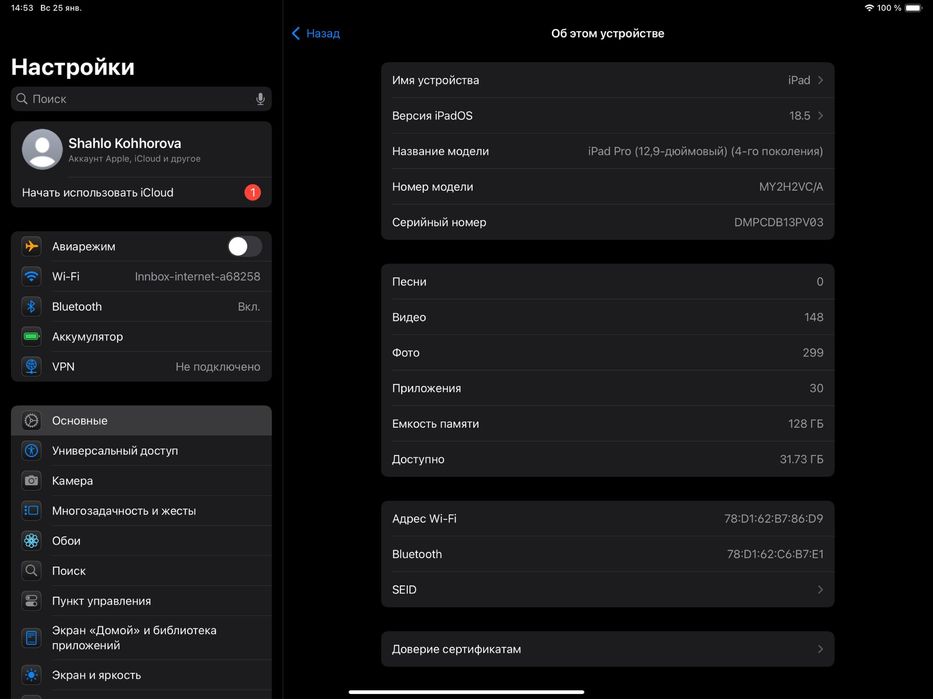Tap the Поиск magnifier icon in settings list
The width and height of the screenshot is (933, 699).
pyautogui.click(x=32, y=571)
